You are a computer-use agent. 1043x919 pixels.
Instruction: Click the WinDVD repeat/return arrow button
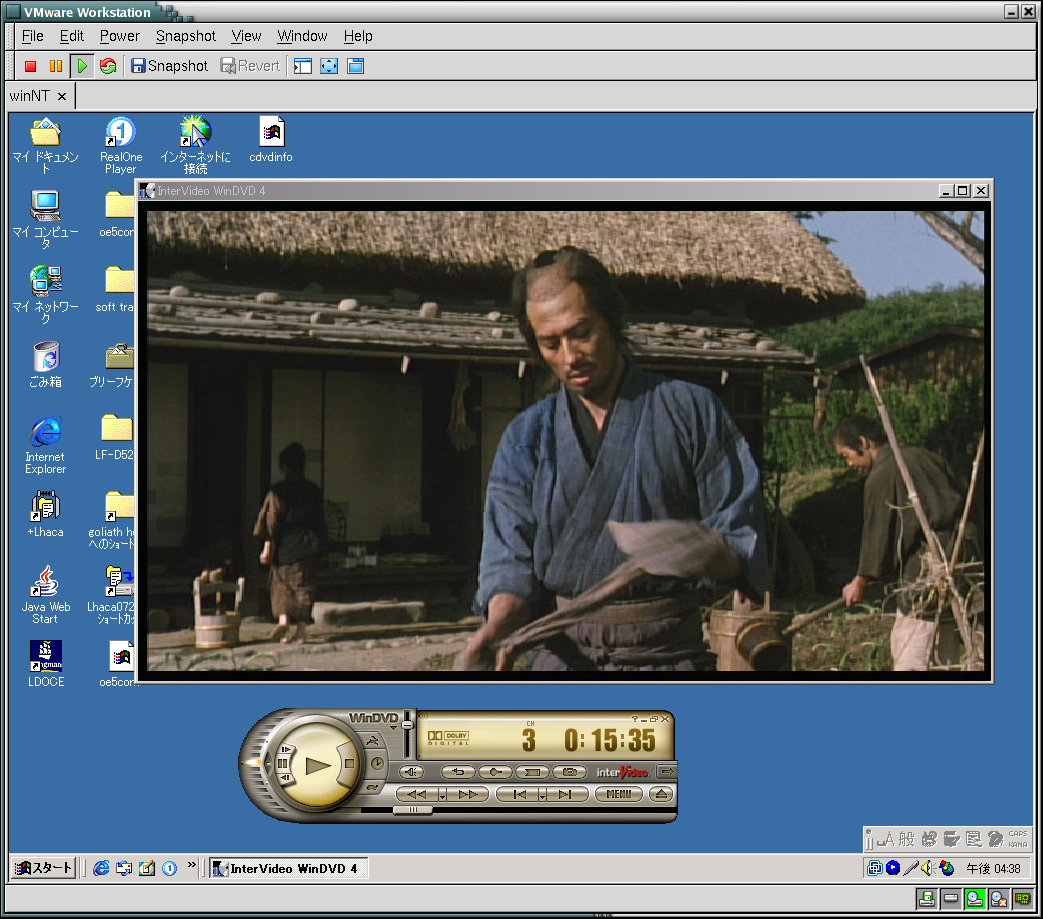458,772
